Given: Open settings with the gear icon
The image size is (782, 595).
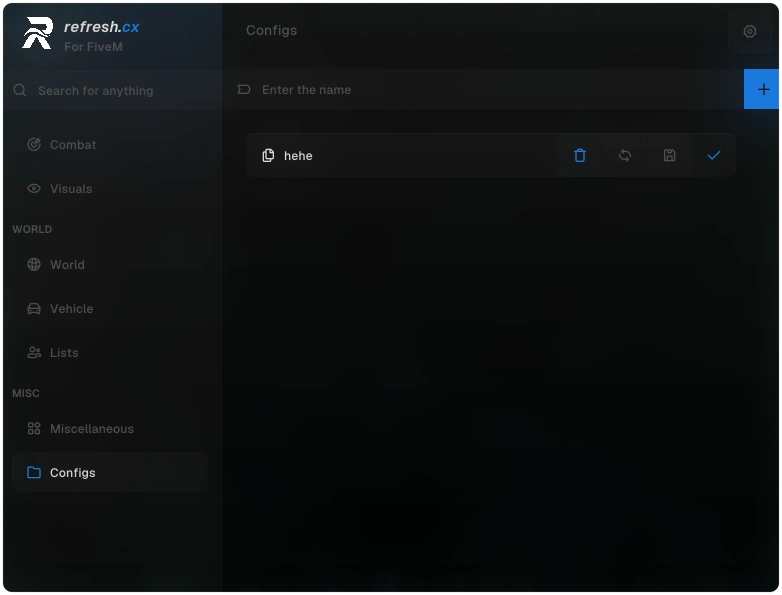Looking at the screenshot, I should click(x=750, y=31).
